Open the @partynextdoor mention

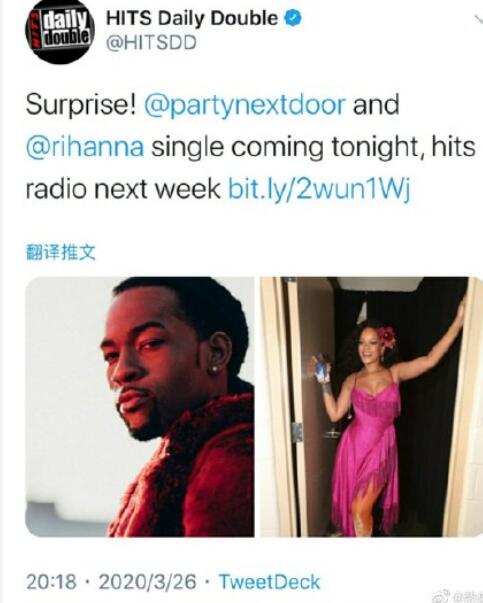click(x=245, y=105)
